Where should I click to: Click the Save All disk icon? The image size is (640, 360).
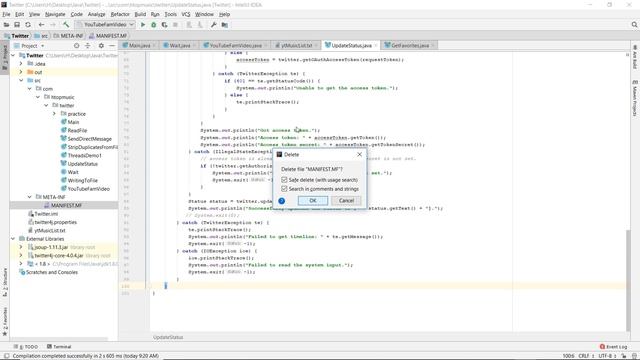click(17, 25)
